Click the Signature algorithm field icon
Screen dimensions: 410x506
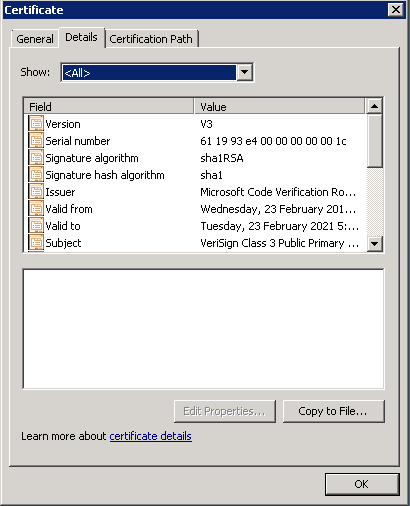[x=36, y=158]
